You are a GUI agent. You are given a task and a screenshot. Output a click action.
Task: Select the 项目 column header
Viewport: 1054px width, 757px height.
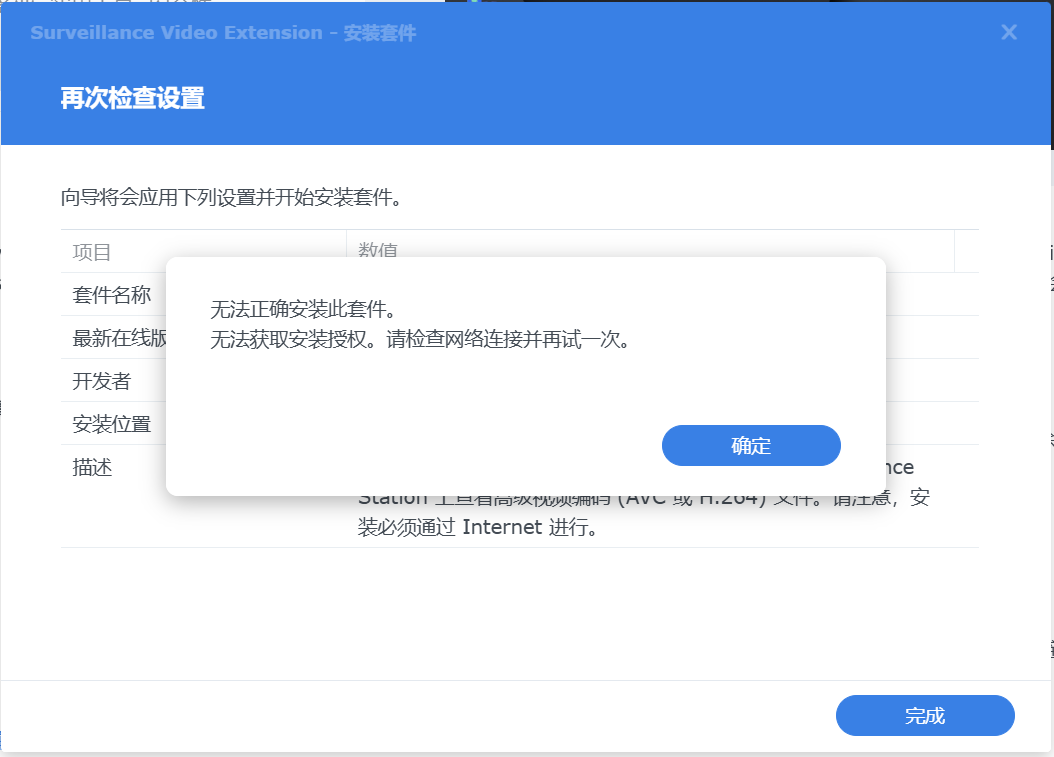[91, 252]
